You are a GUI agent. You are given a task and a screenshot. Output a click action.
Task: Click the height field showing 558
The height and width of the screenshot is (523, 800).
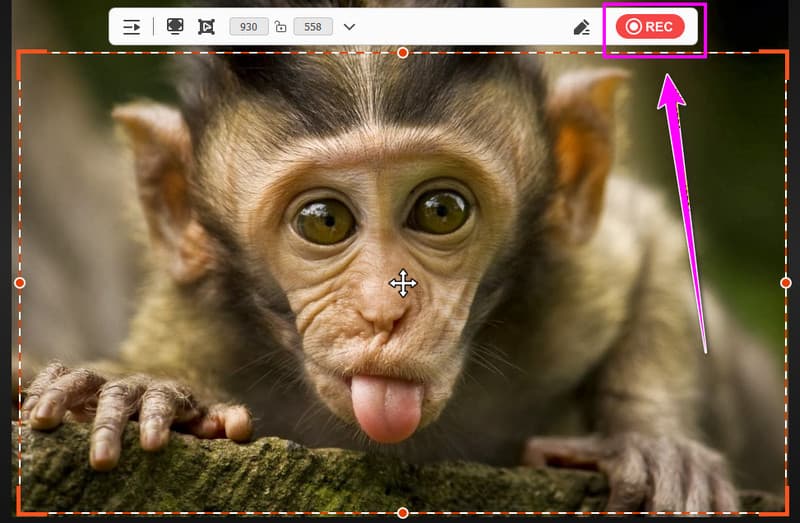[313, 27]
